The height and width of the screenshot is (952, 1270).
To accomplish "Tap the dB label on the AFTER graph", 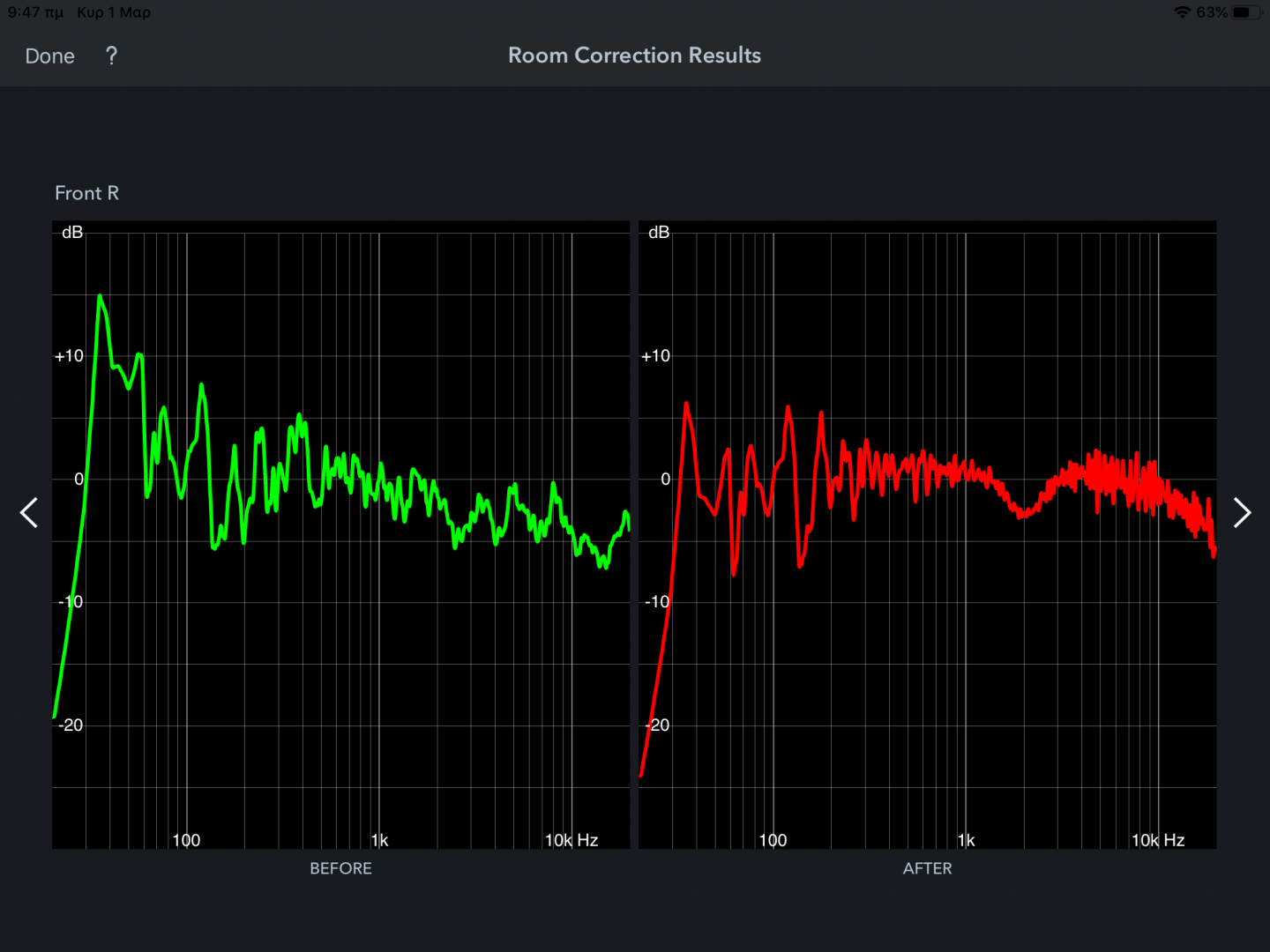I will (x=659, y=232).
